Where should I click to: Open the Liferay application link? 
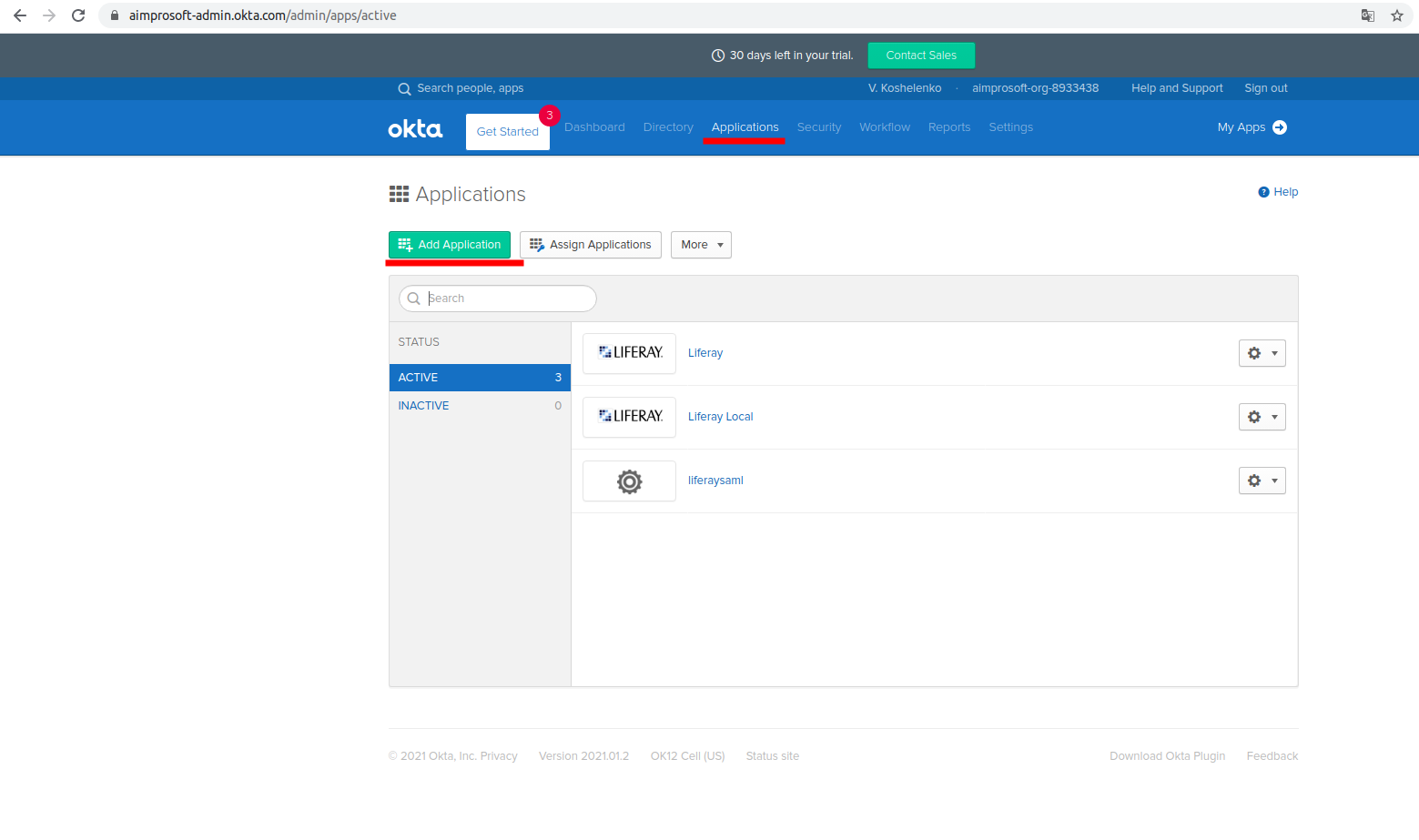pos(705,353)
